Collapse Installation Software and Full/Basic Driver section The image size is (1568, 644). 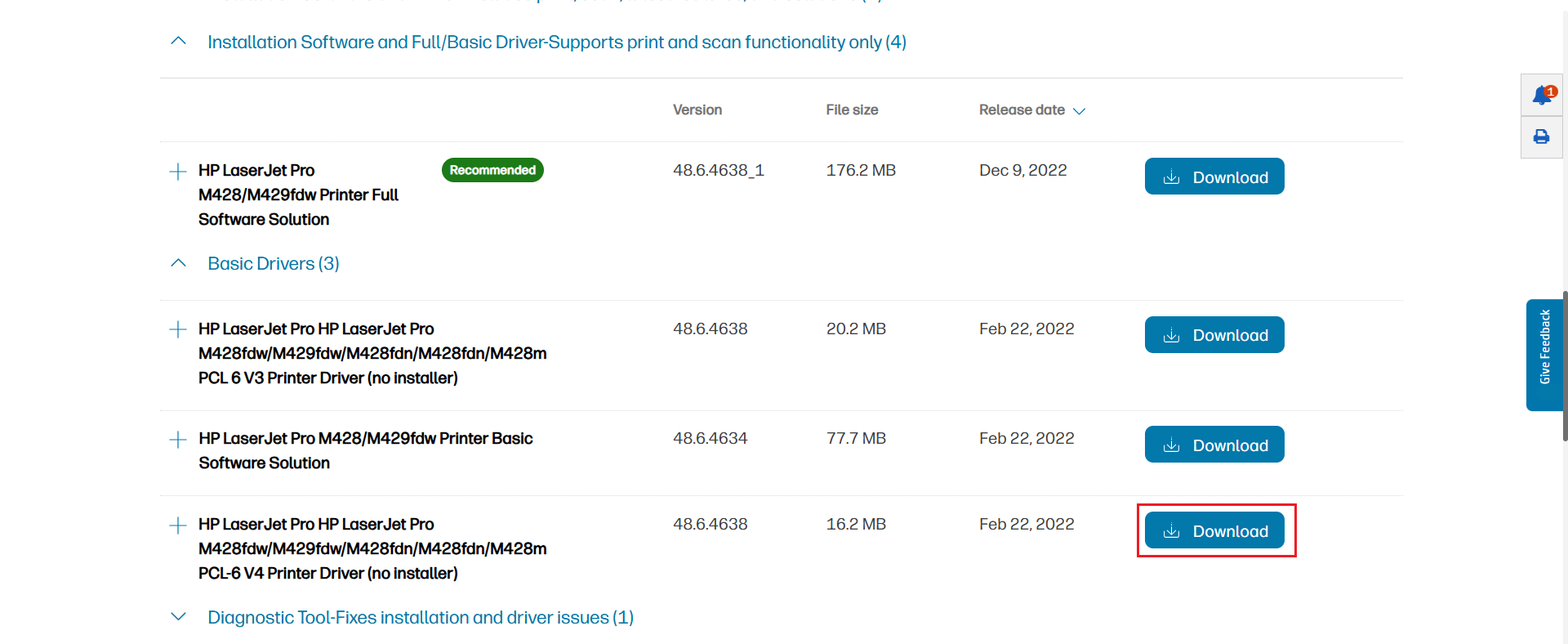click(x=178, y=42)
